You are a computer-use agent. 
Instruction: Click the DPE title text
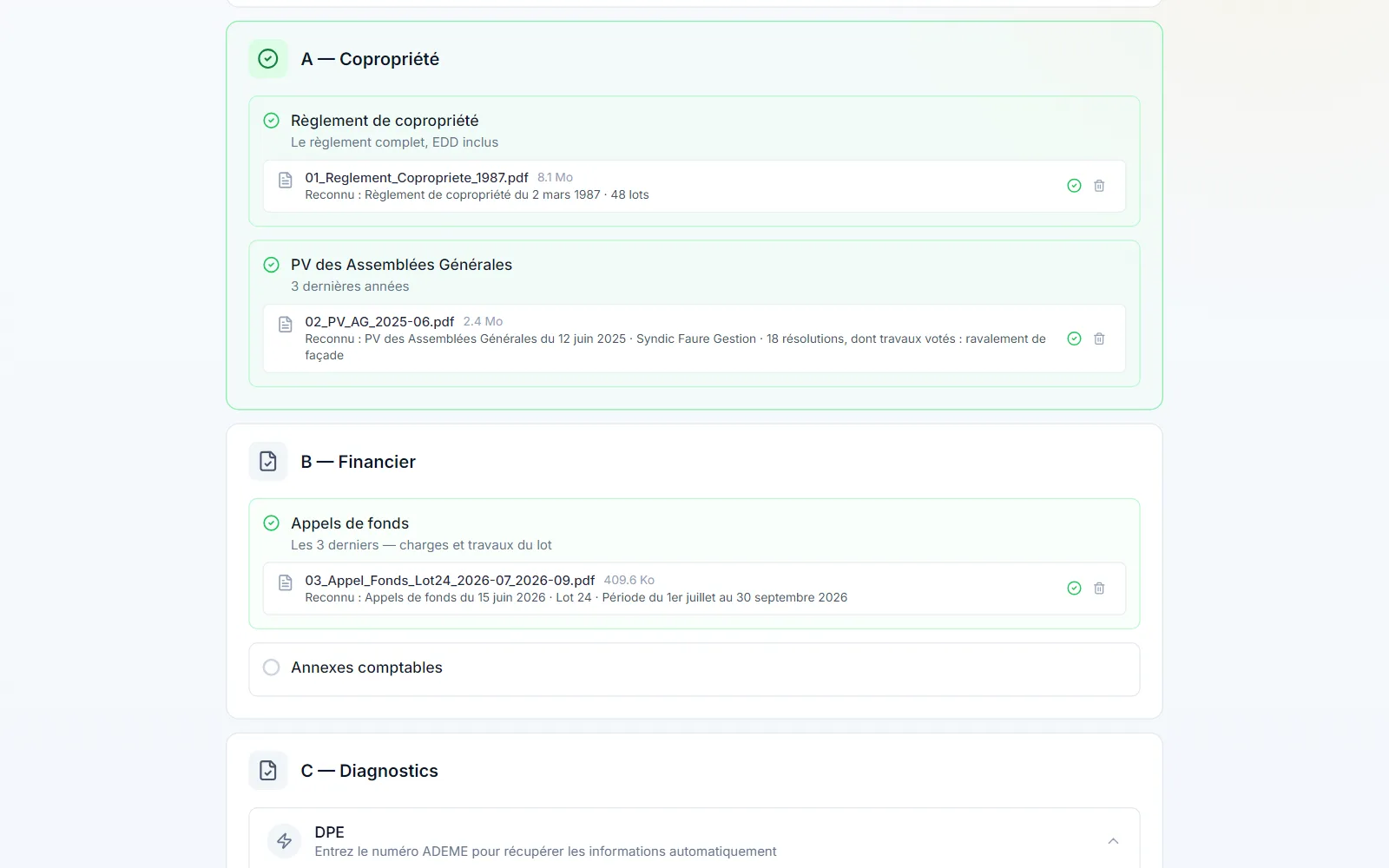tap(329, 832)
